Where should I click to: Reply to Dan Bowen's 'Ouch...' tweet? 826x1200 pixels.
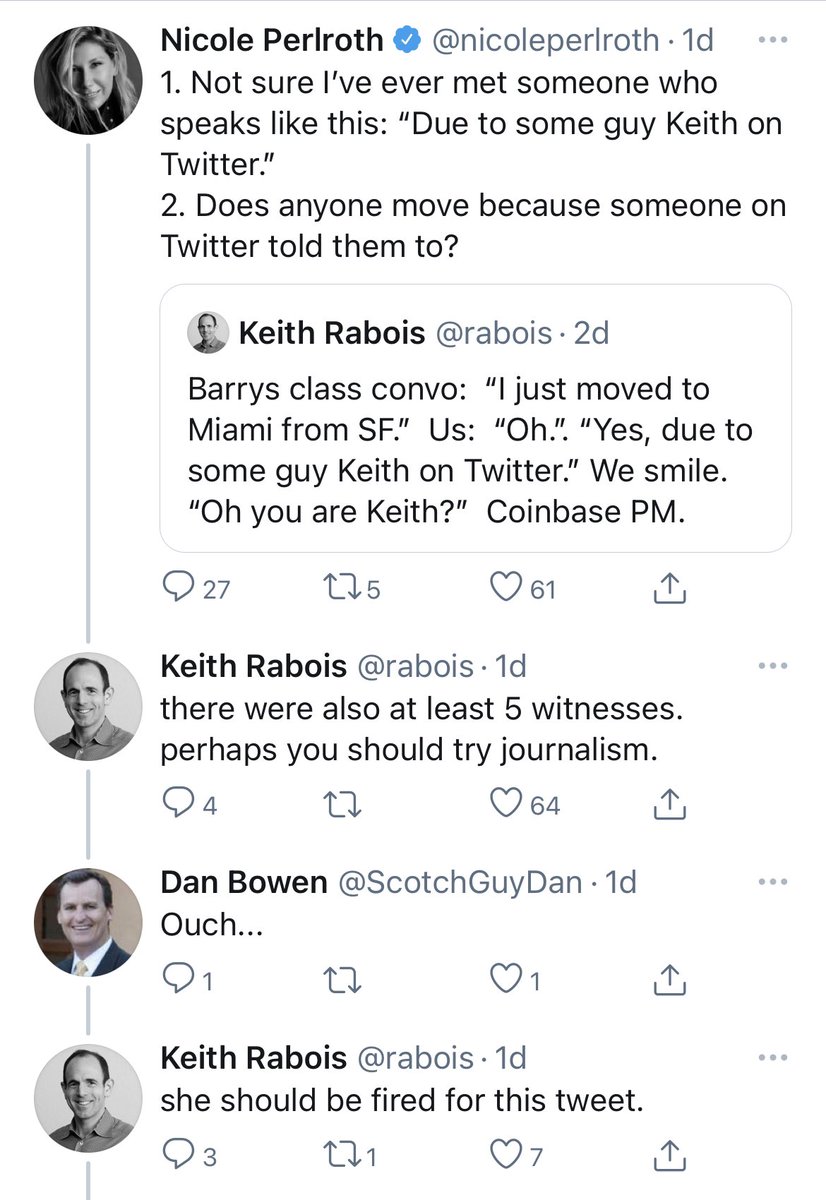tap(179, 981)
